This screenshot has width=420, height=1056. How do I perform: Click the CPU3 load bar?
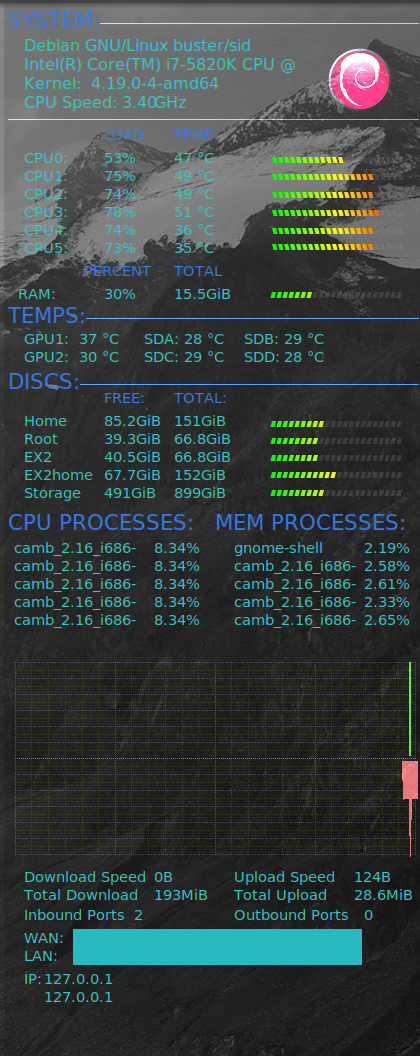click(x=337, y=213)
